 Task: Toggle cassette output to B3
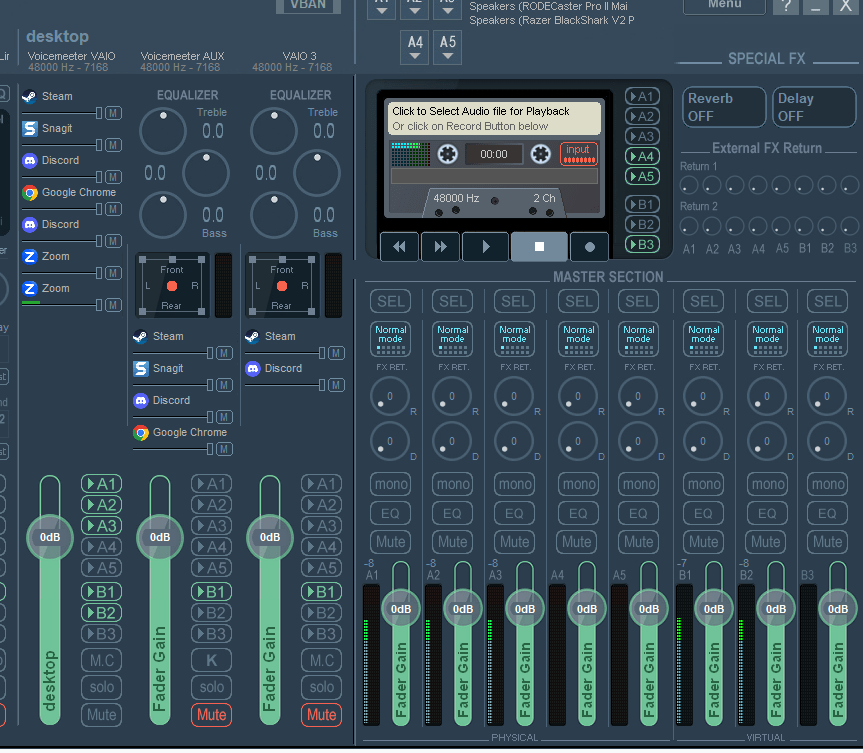[x=642, y=245]
